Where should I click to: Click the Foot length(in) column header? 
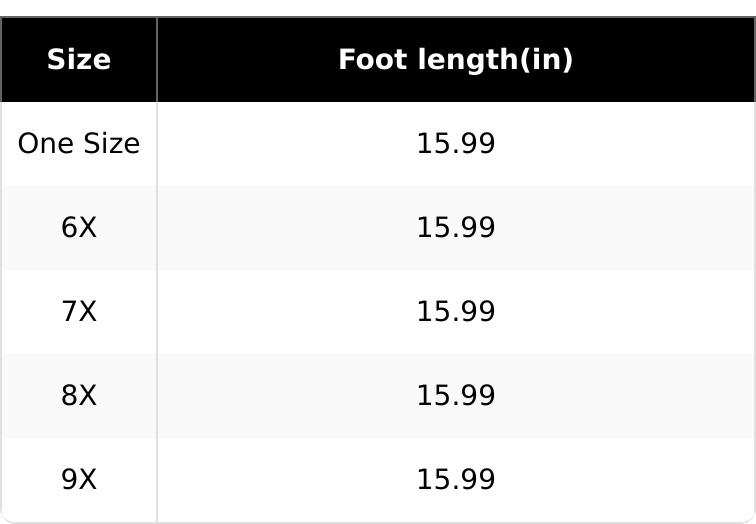(x=455, y=60)
